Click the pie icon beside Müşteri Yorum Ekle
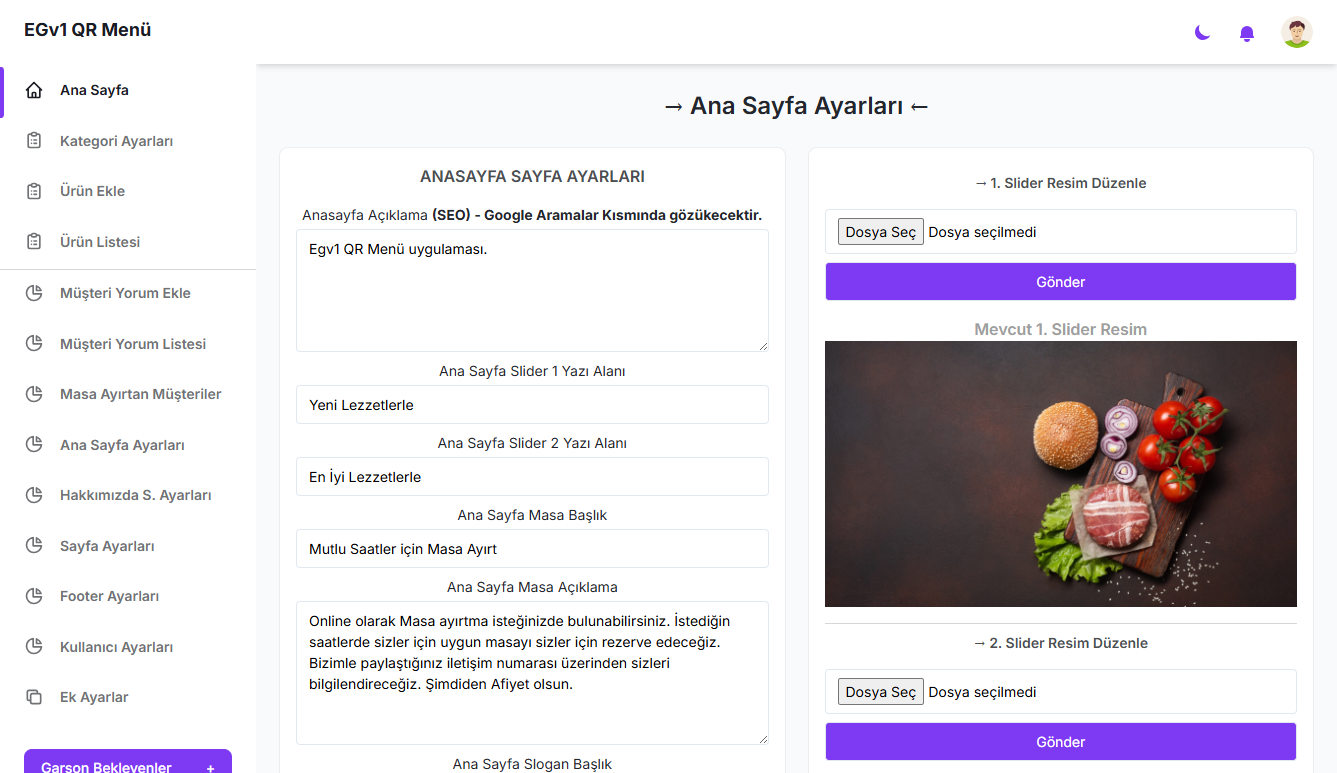Viewport: 1337px width, 773px height. [x=34, y=293]
